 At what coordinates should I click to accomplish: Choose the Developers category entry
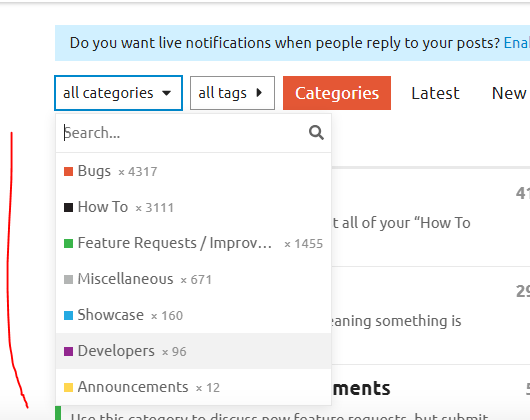(193, 351)
